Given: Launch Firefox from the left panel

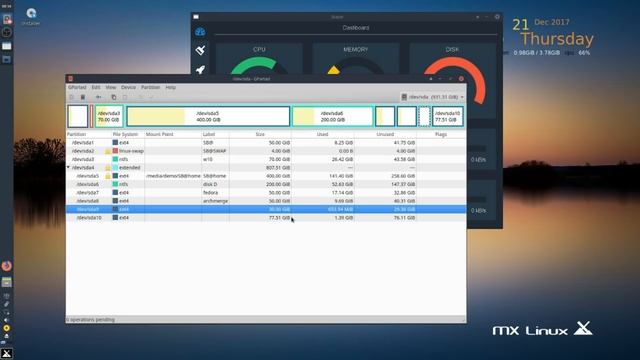Looking at the screenshot, I should [x=7, y=266].
